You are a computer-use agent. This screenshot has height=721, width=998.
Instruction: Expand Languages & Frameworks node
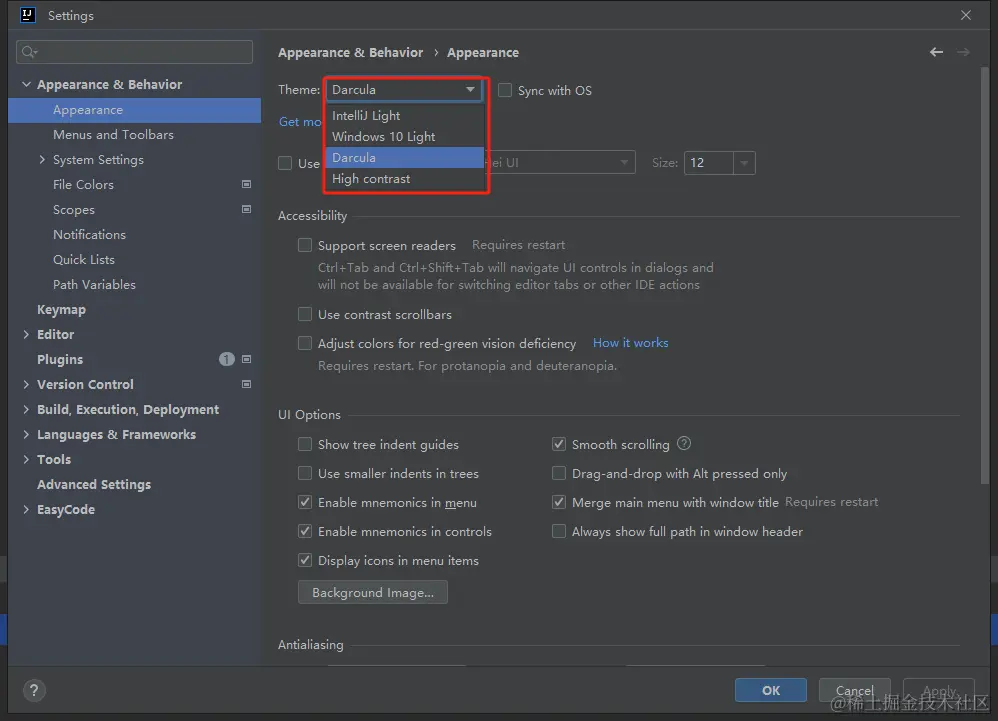pos(26,435)
